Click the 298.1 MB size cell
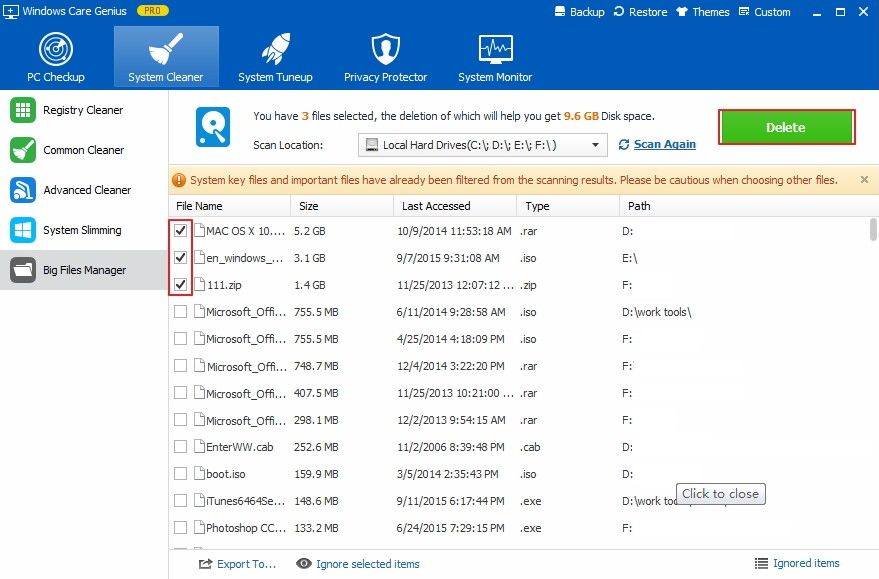Viewport: 879px width, 579px height. pos(316,420)
